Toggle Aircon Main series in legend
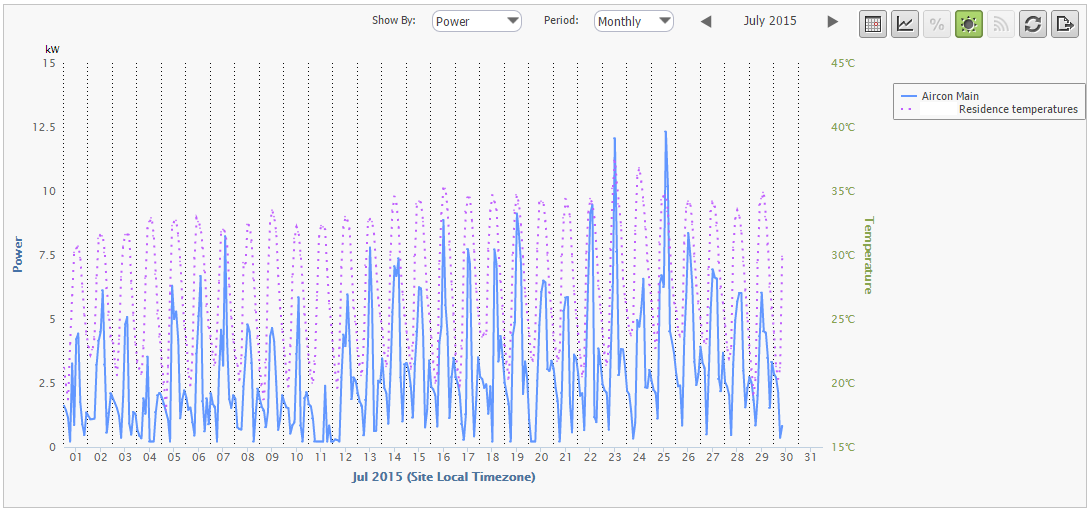The image size is (1090, 512). tap(950, 96)
